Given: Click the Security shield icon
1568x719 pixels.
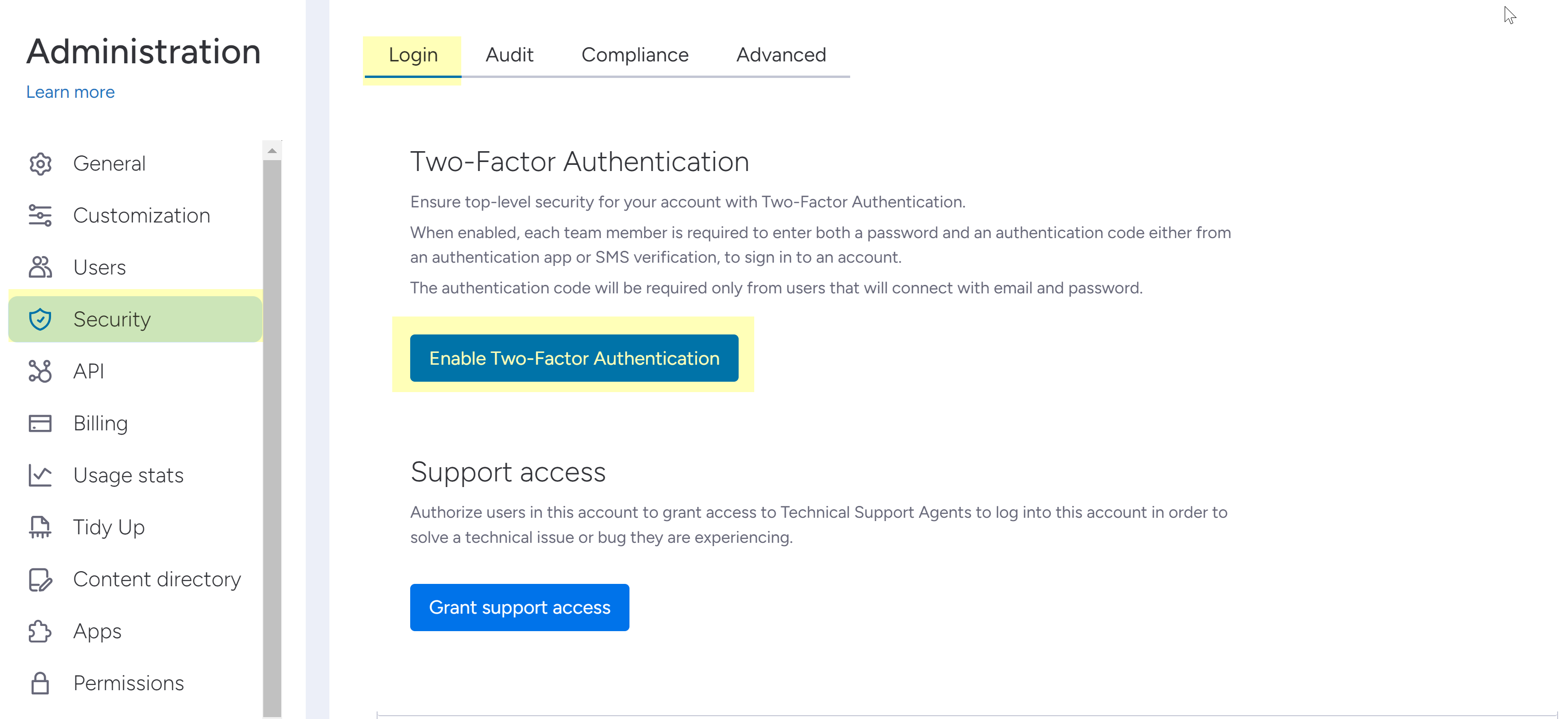Looking at the screenshot, I should (x=40, y=319).
